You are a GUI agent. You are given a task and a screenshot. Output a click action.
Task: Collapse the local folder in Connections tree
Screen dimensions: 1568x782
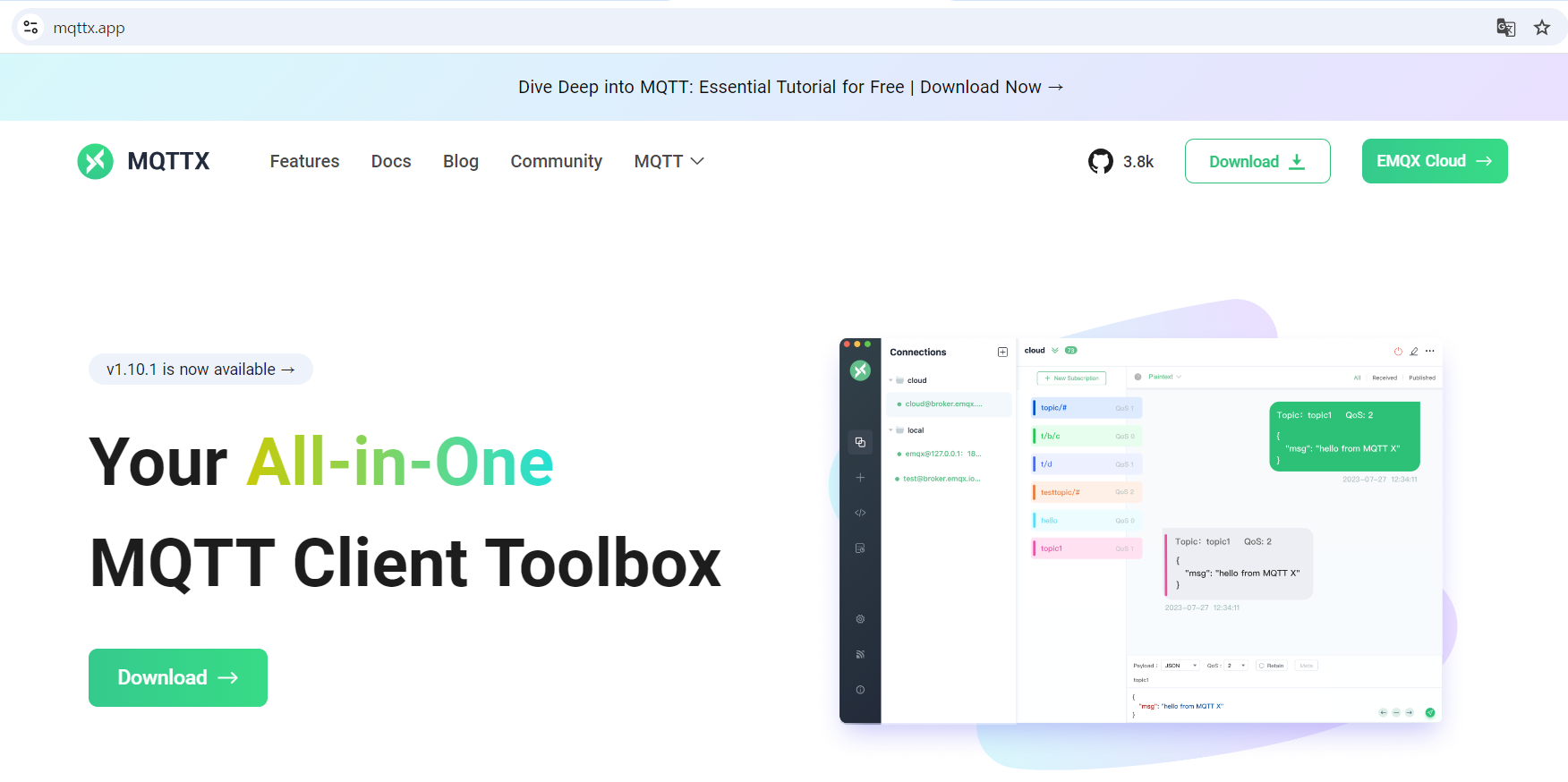click(891, 430)
